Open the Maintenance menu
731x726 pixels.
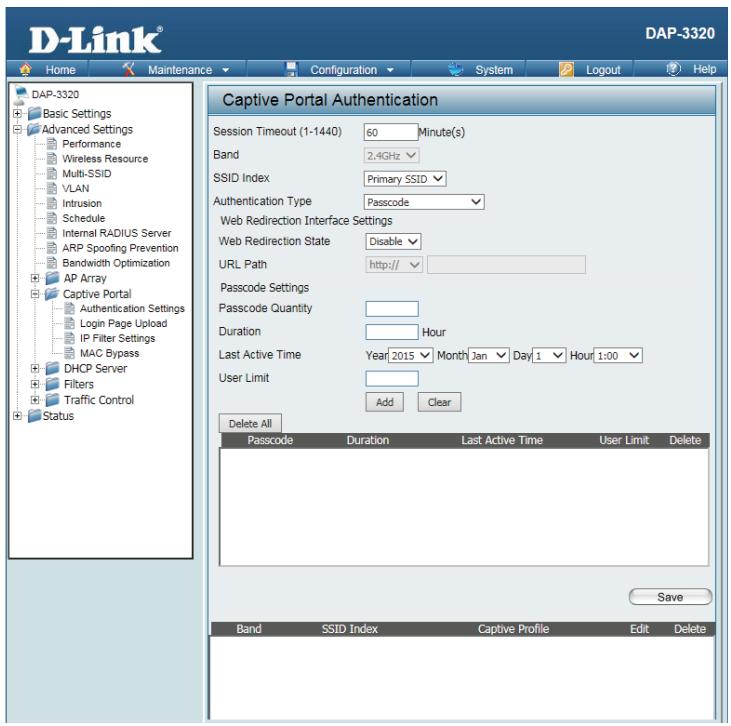[x=180, y=70]
